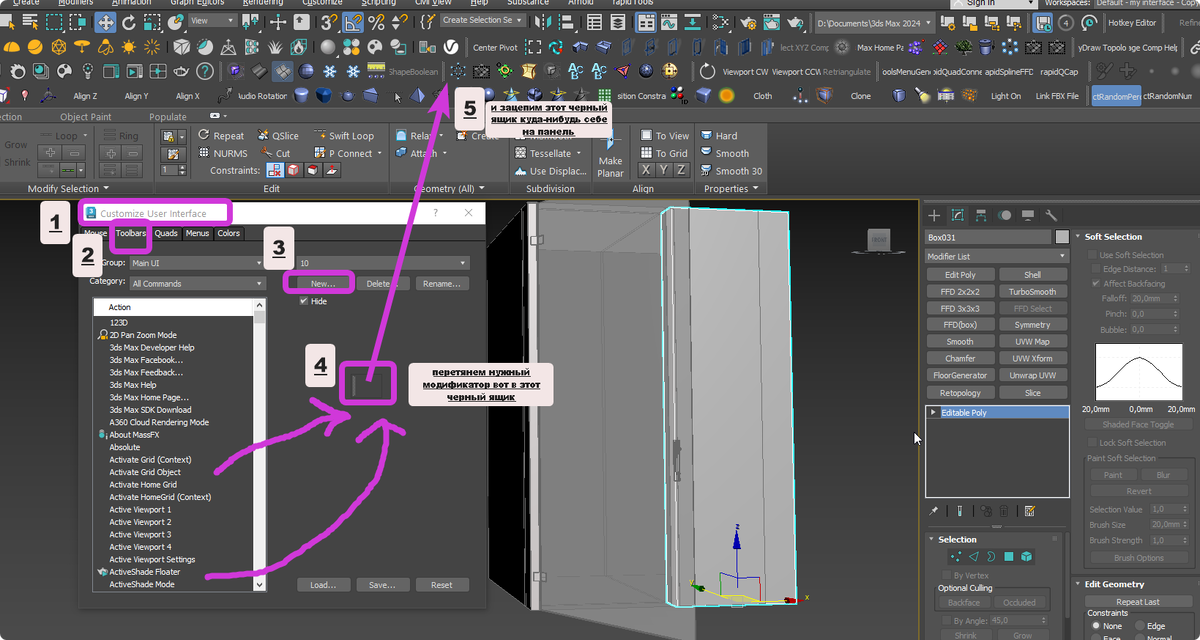Open the Modify tab in command panel
The image size is (1200, 640).
tap(957, 215)
